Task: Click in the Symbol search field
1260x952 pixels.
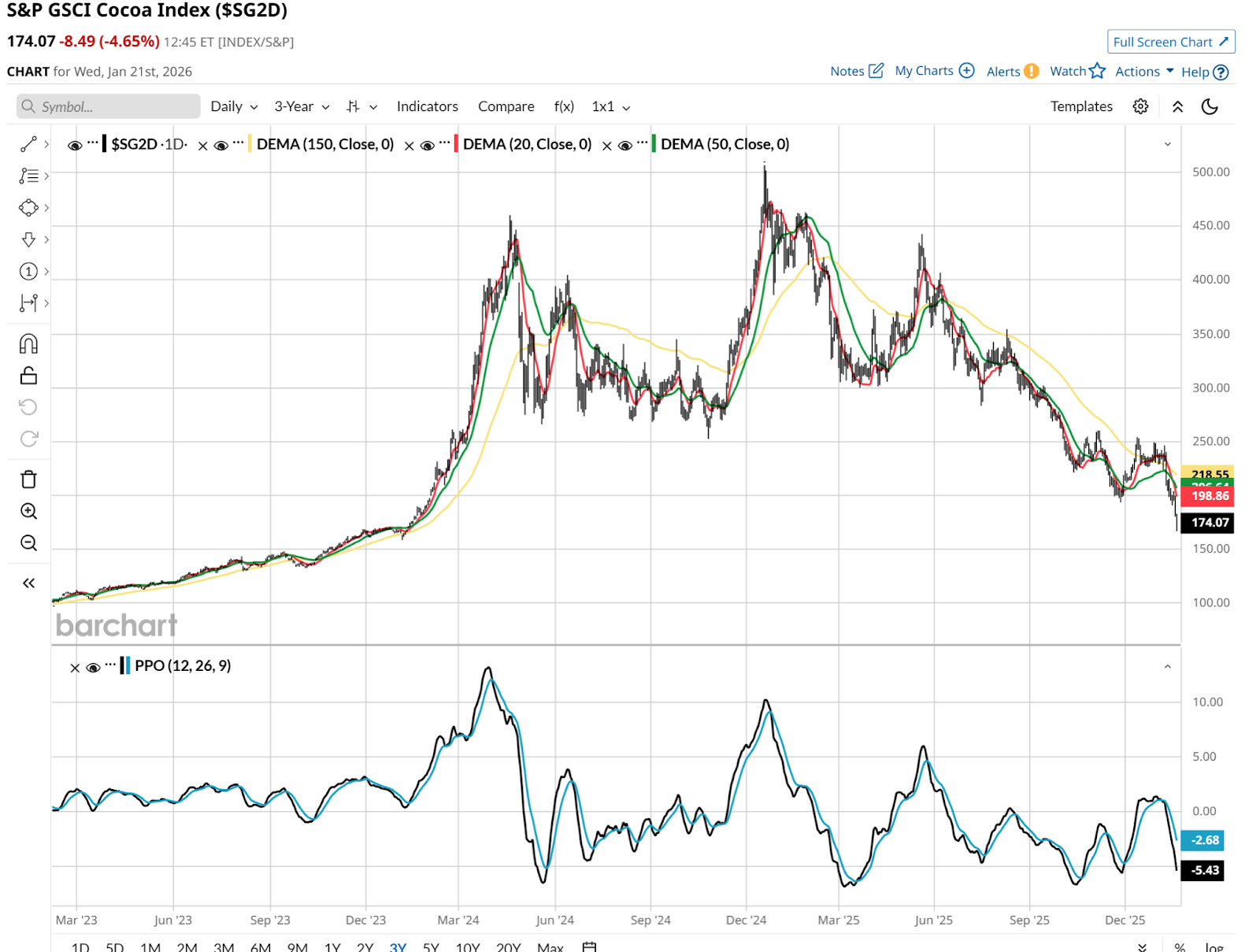Action: [109, 106]
